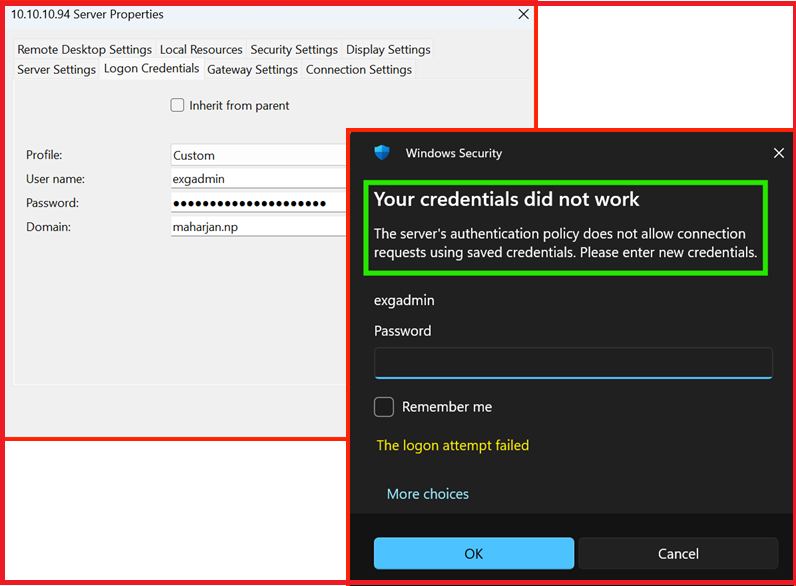Click the User name field with exgadmin
This screenshot has width=796, height=586.
259,179
